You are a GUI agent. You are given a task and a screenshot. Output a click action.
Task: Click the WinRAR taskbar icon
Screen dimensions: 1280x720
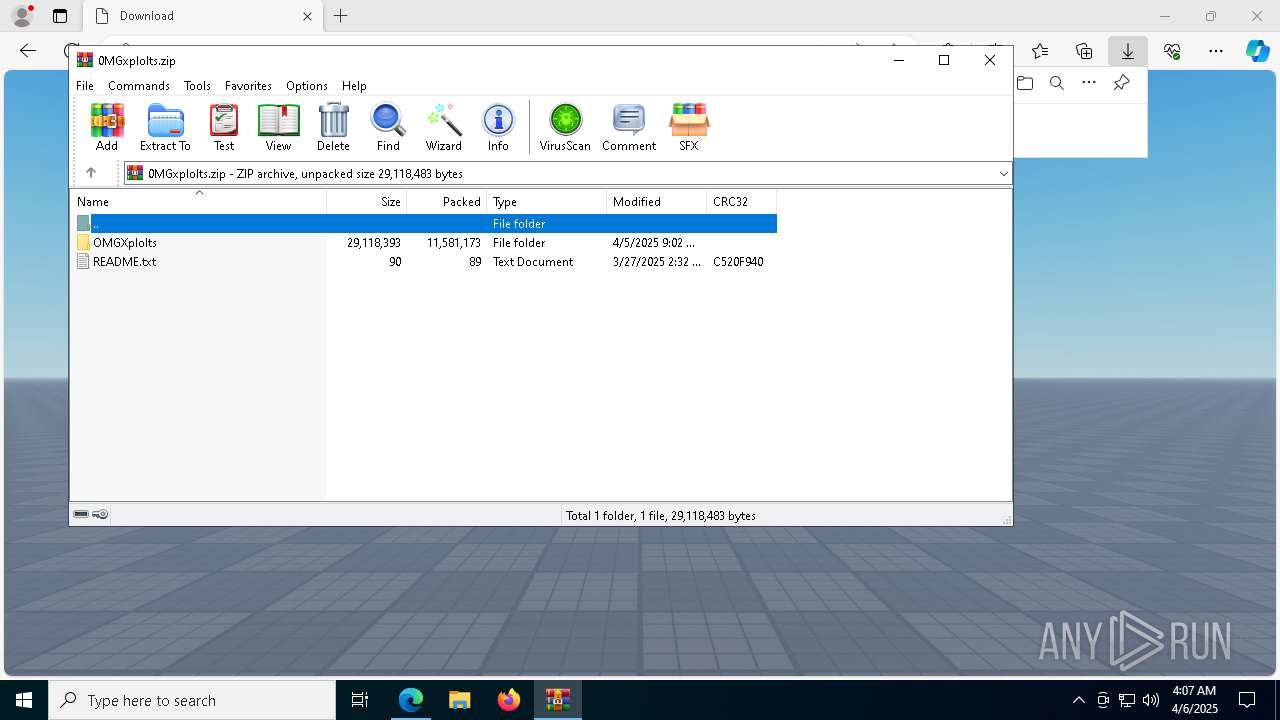557,700
